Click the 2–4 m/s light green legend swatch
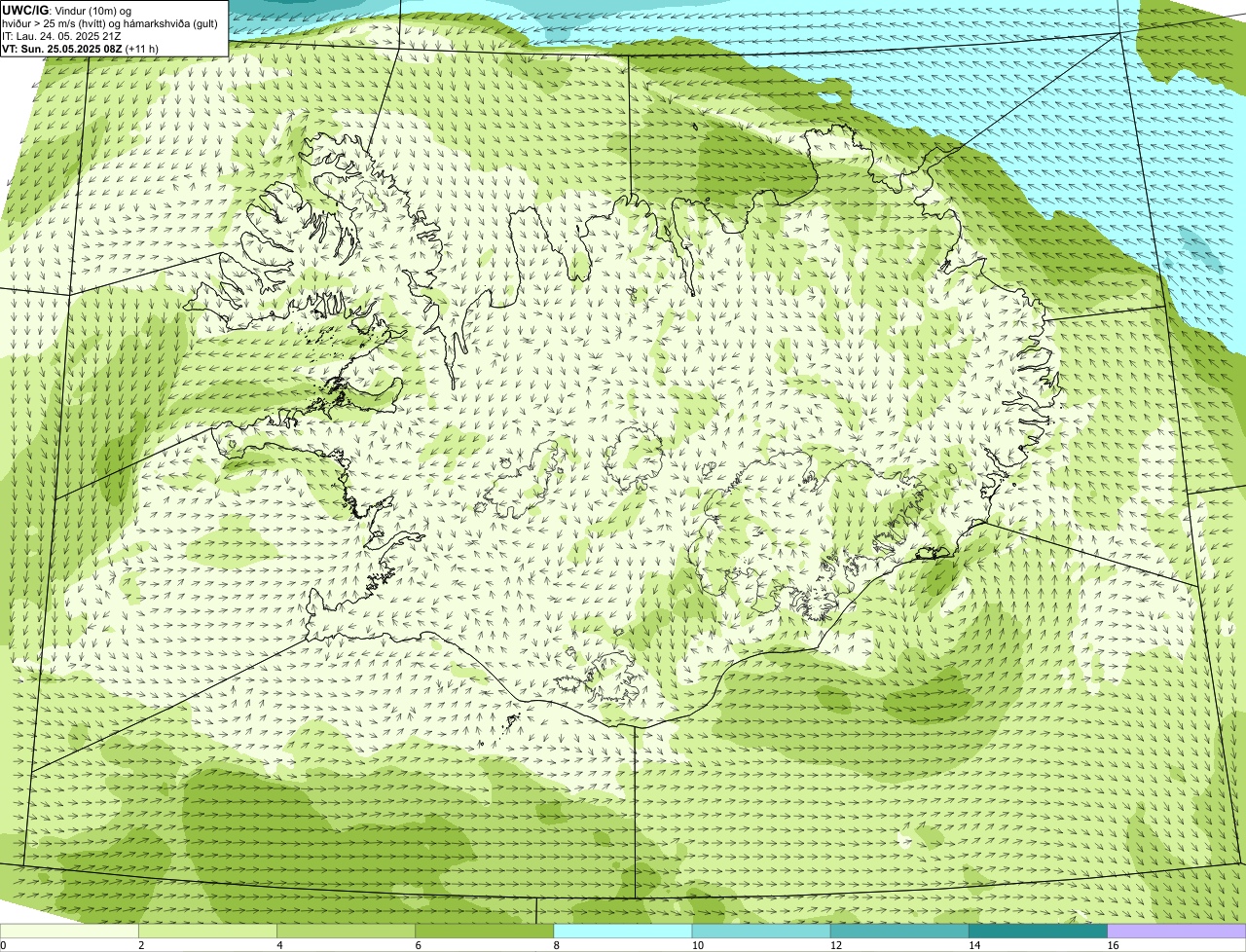 pyautogui.click(x=207, y=931)
